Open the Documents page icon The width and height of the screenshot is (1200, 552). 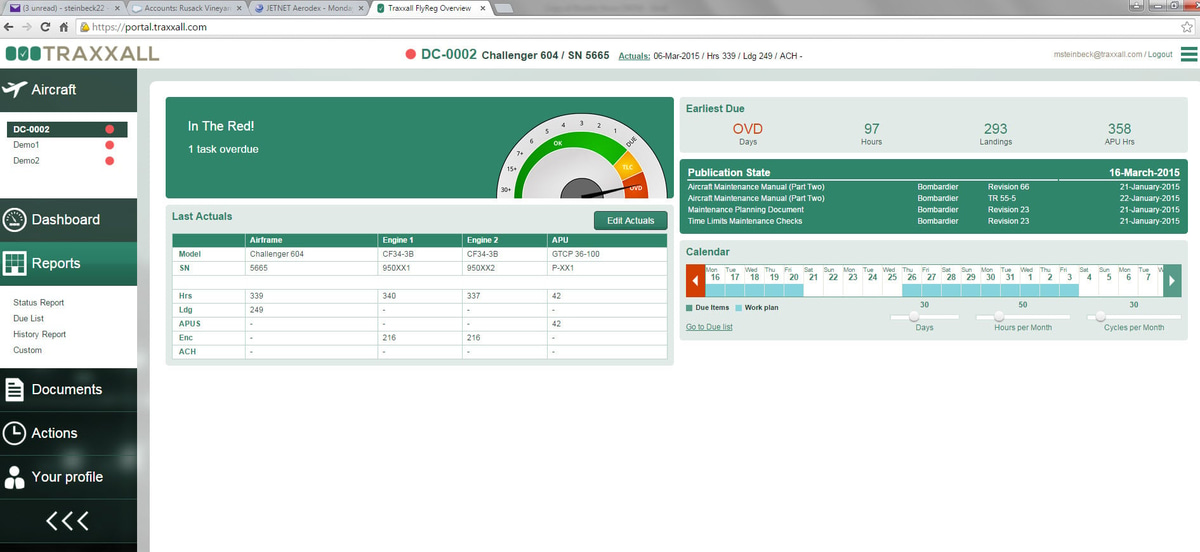[x=15, y=390]
